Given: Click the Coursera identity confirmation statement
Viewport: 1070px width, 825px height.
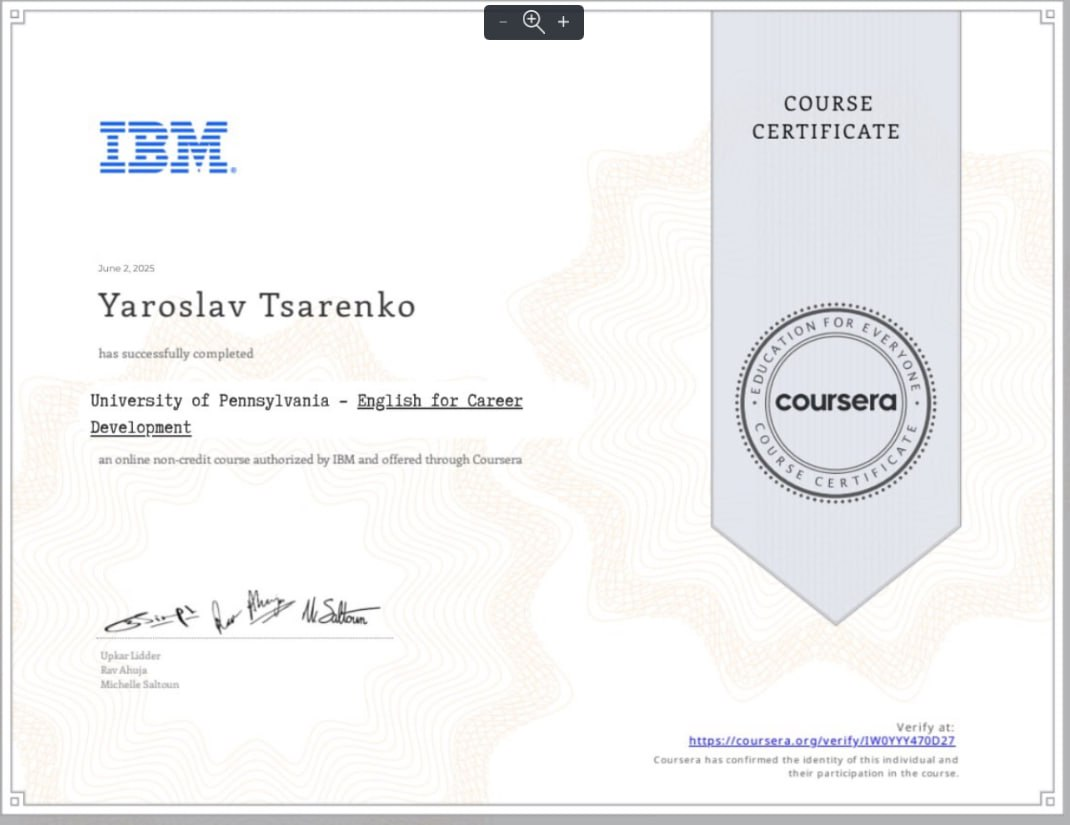Looking at the screenshot, I should coord(806,766).
